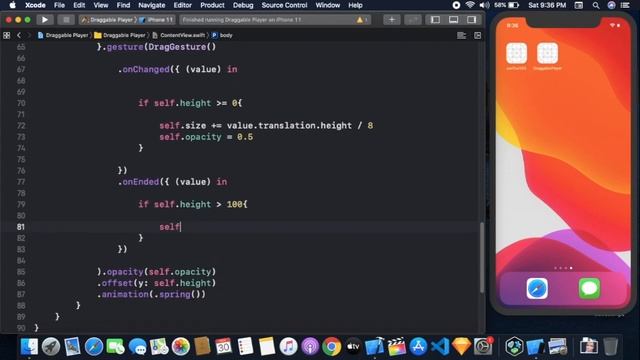
Task: Open Google Chrome from the Dock
Action: click(x=331, y=347)
